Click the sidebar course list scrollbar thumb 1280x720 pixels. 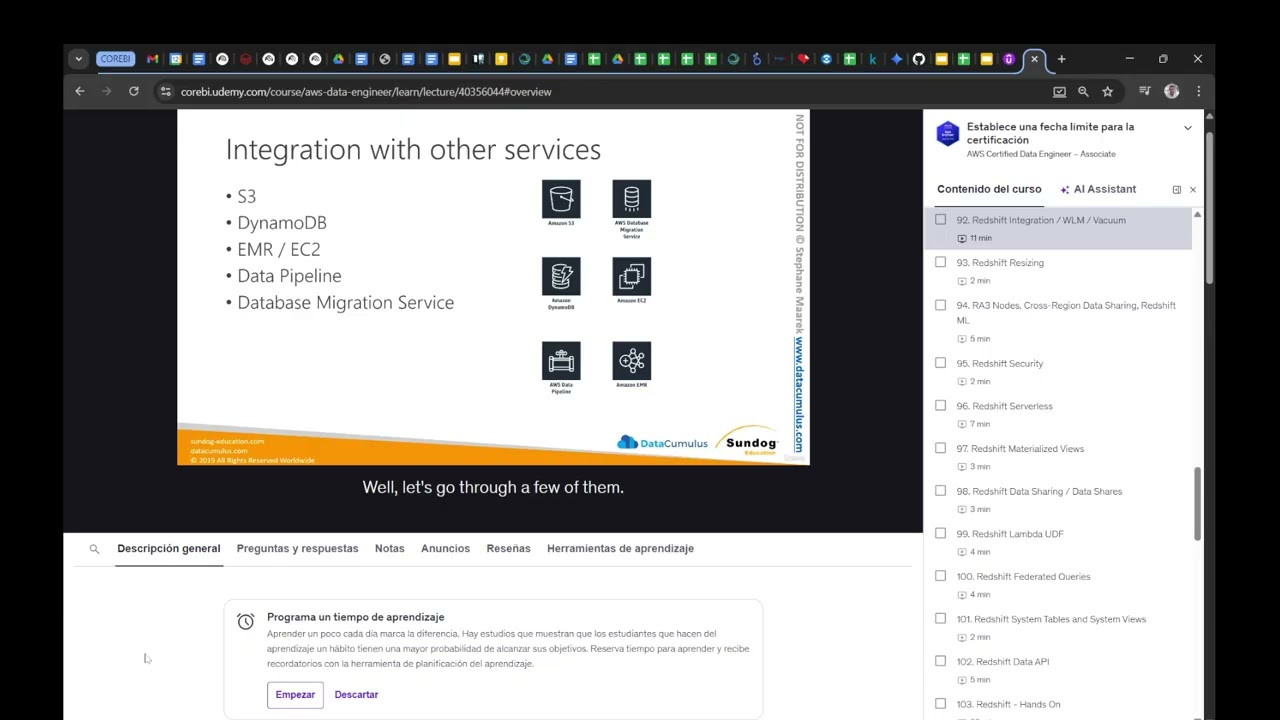[x=1197, y=505]
